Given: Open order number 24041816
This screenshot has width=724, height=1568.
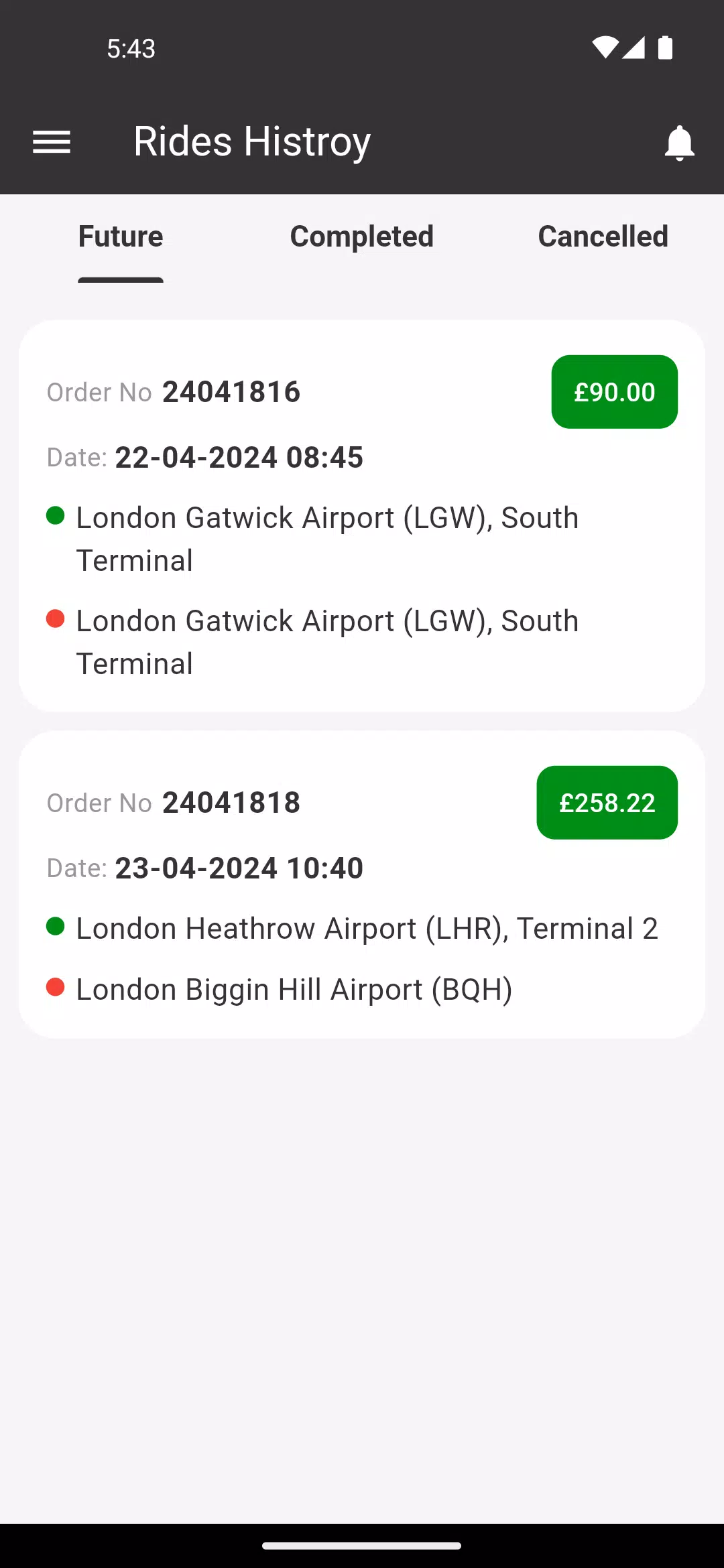Looking at the screenshot, I should pyautogui.click(x=231, y=392).
